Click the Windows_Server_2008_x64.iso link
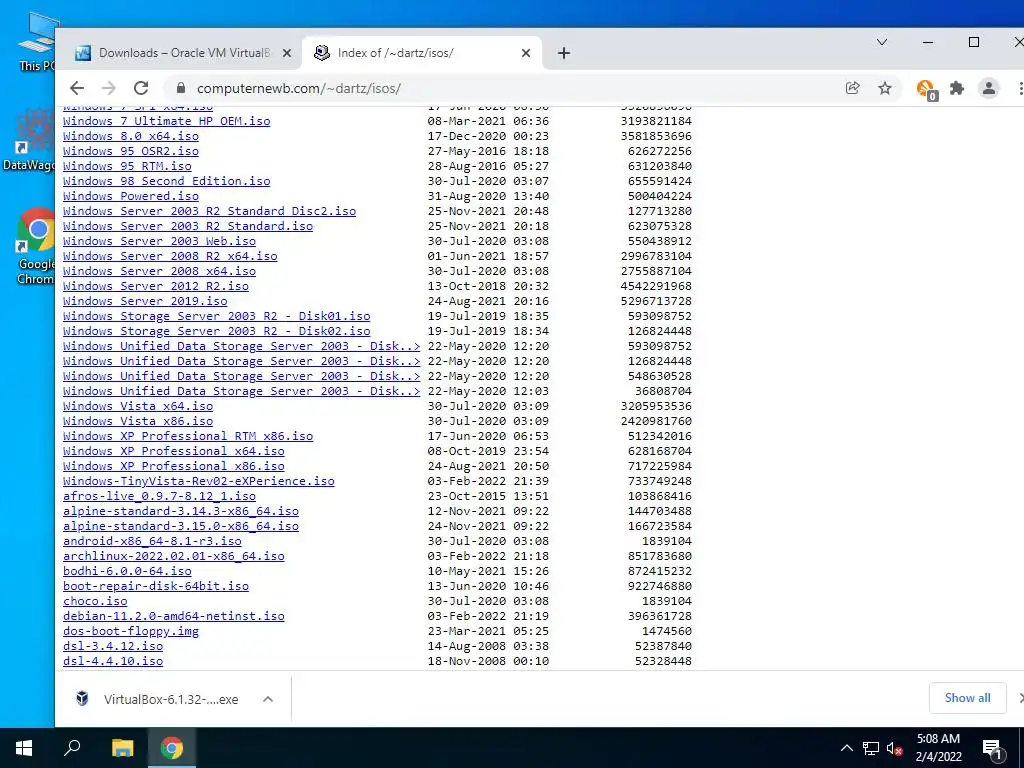The height and width of the screenshot is (768, 1024). (159, 271)
